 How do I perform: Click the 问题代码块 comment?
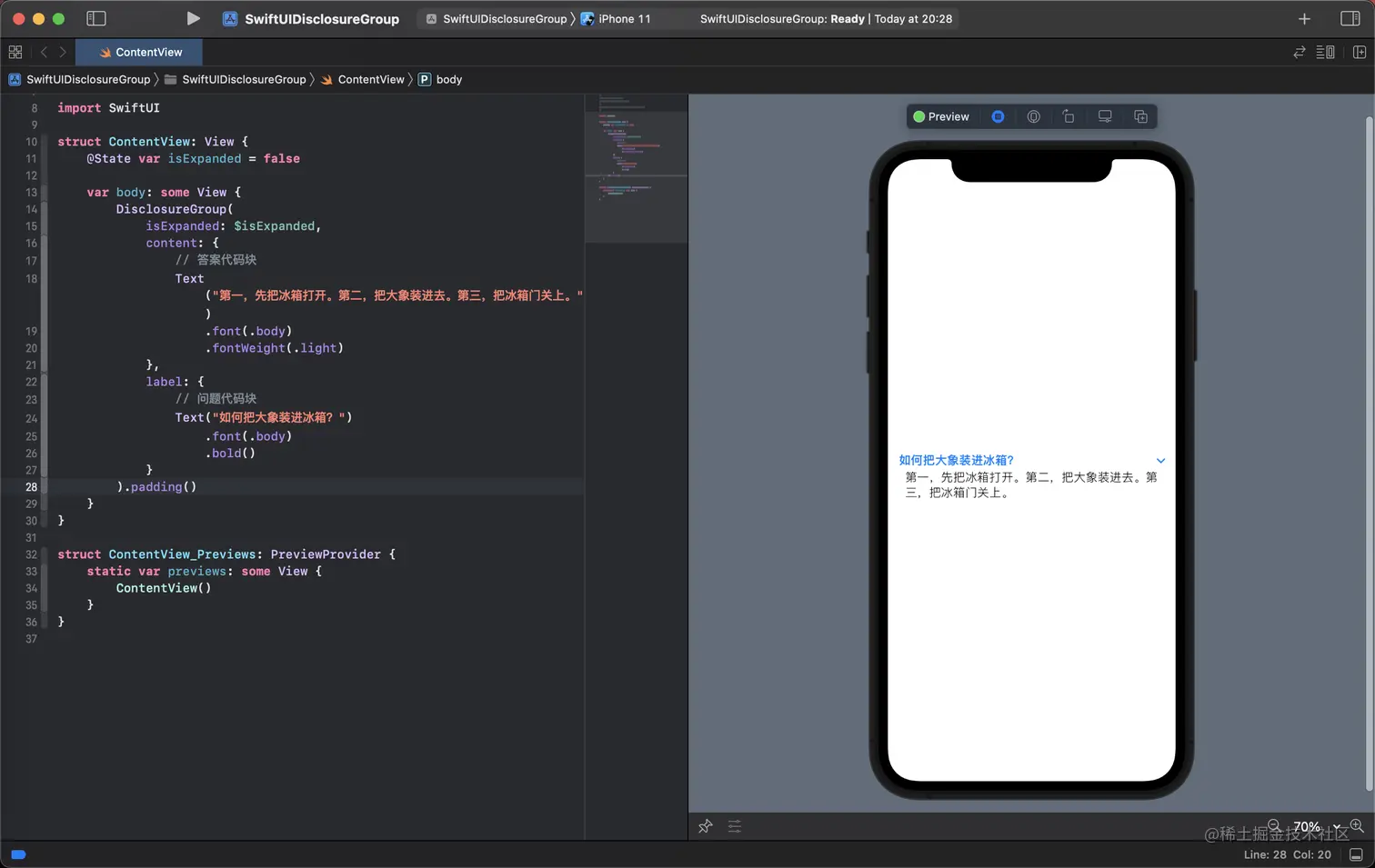(x=216, y=399)
